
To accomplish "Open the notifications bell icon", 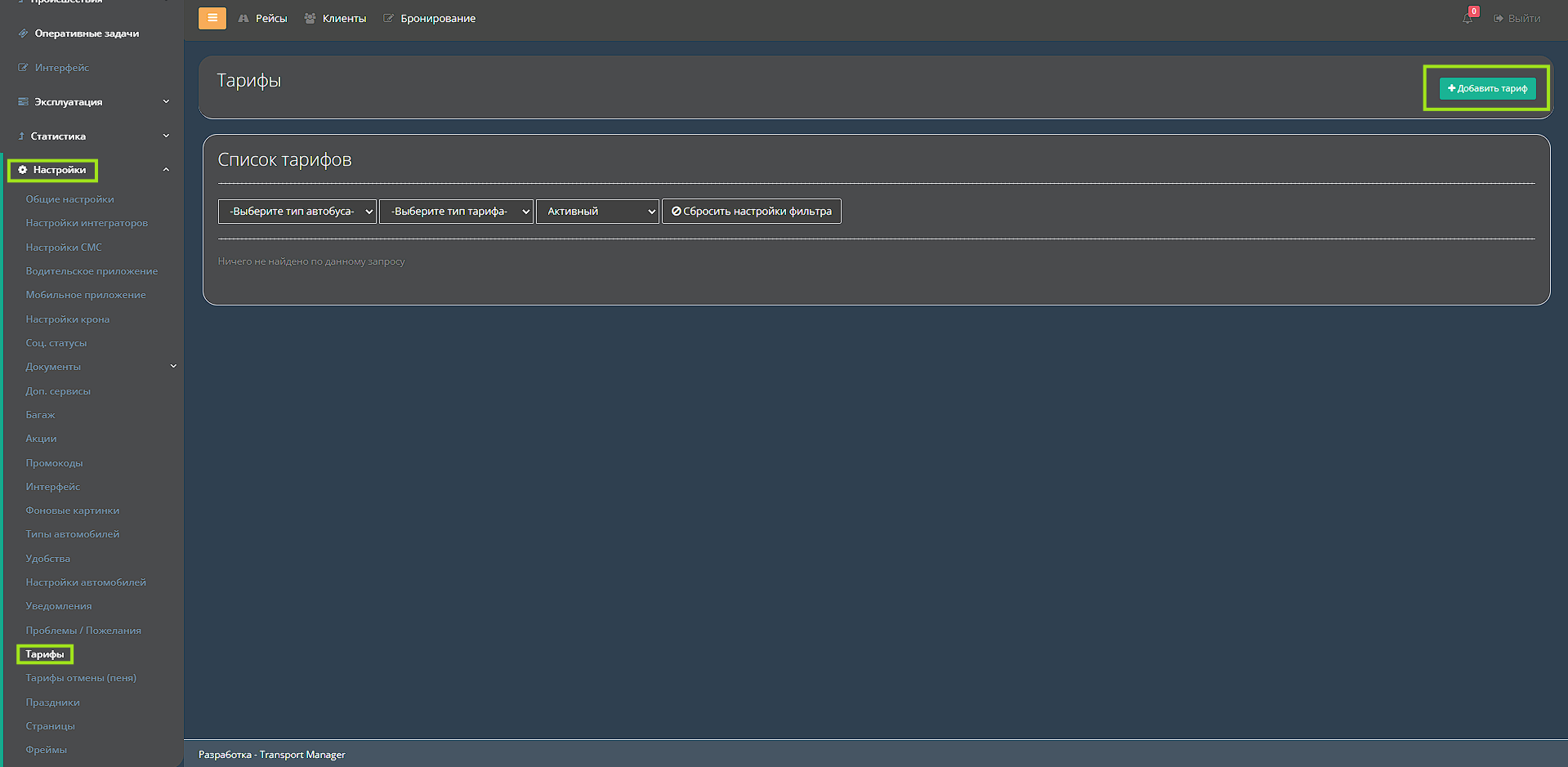I will pos(1467,18).
